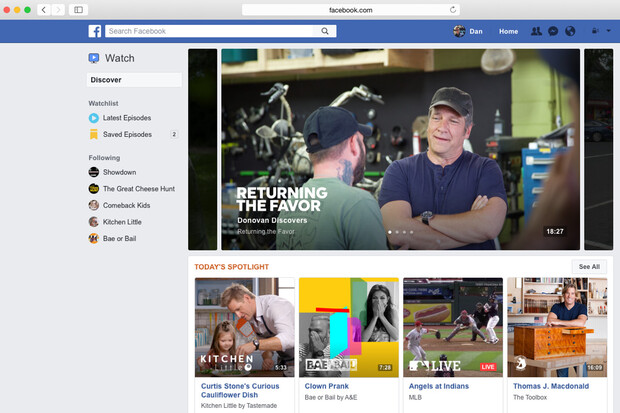
Task: Click the Home link in the top bar
Action: 508,31
